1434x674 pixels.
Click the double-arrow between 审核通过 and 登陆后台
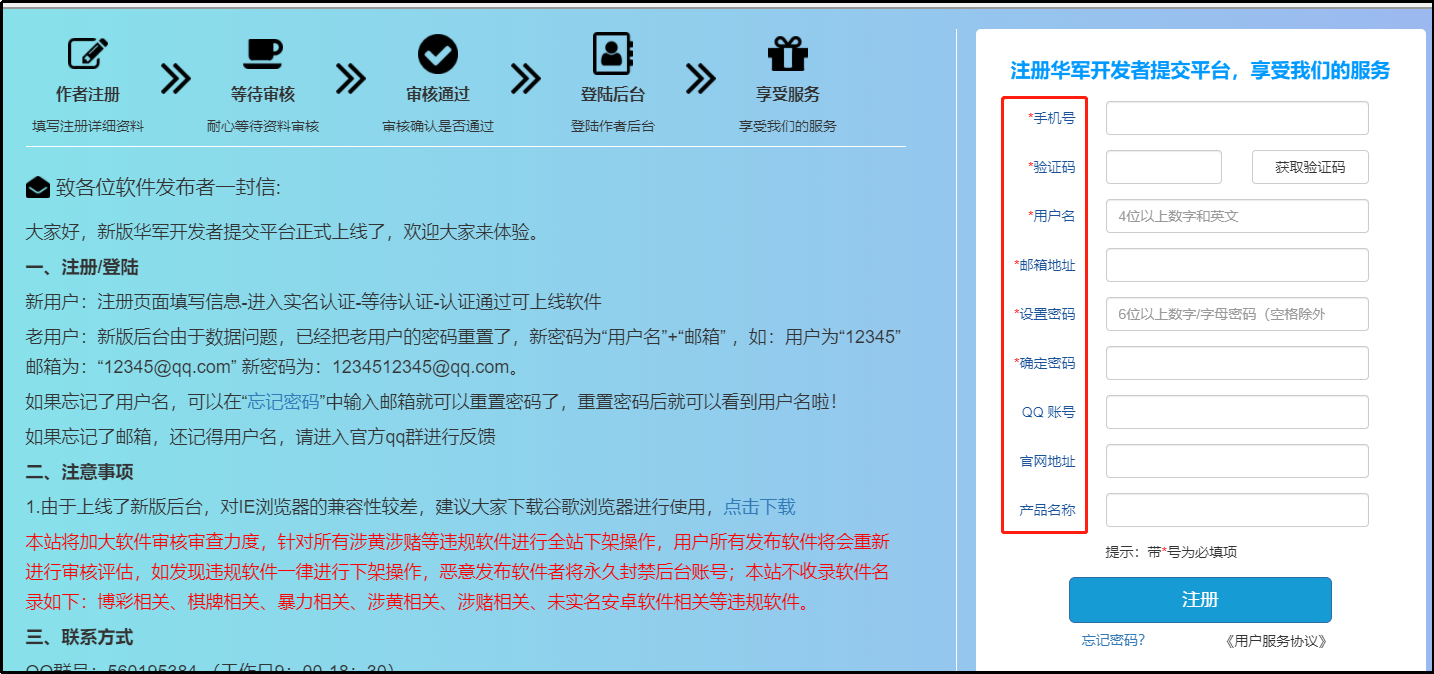[526, 78]
